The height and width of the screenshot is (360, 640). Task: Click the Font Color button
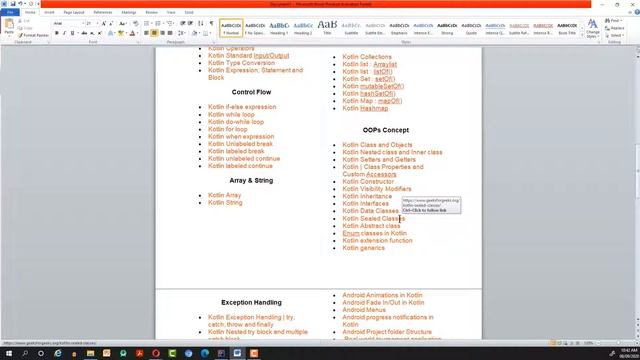click(132, 33)
